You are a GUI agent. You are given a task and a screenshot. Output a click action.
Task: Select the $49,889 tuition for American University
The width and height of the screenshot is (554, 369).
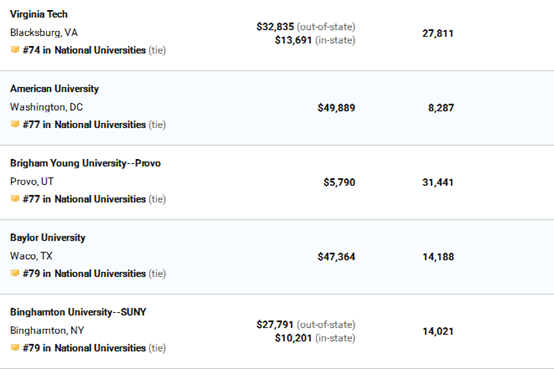point(336,108)
